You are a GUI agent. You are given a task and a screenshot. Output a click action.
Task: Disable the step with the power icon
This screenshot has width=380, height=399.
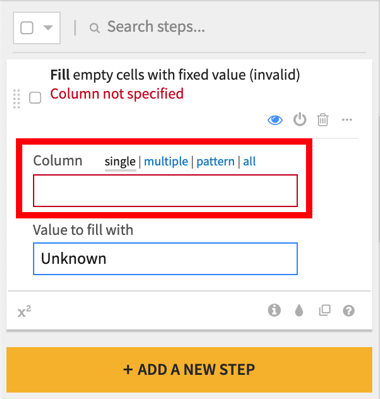coord(300,119)
